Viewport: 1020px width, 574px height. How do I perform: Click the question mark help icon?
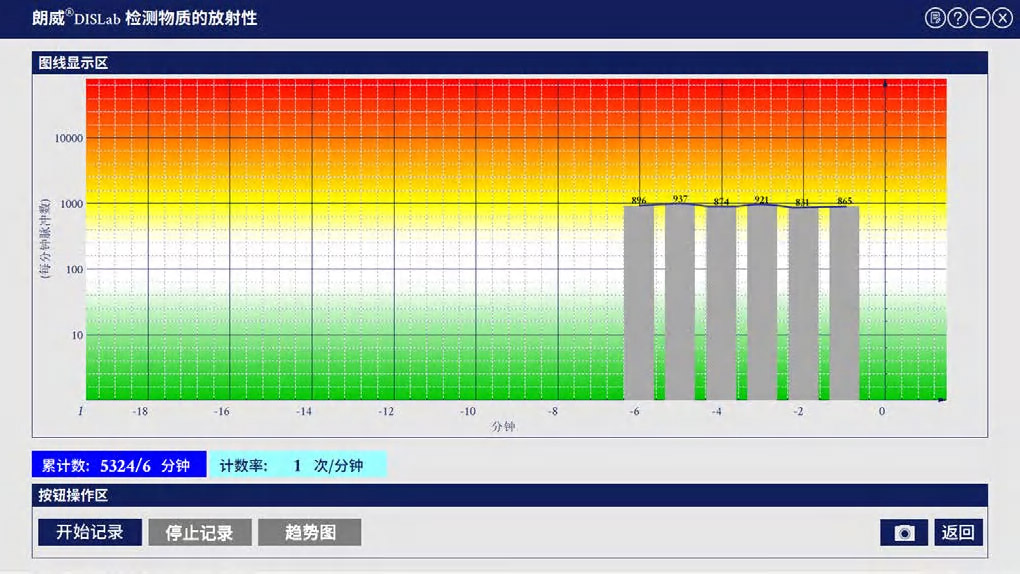(957, 18)
